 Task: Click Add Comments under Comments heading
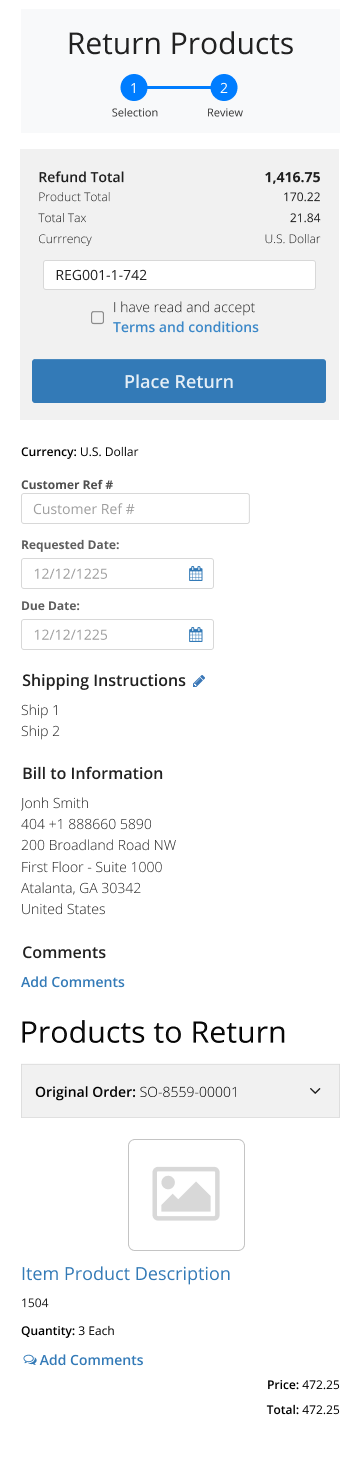click(73, 982)
